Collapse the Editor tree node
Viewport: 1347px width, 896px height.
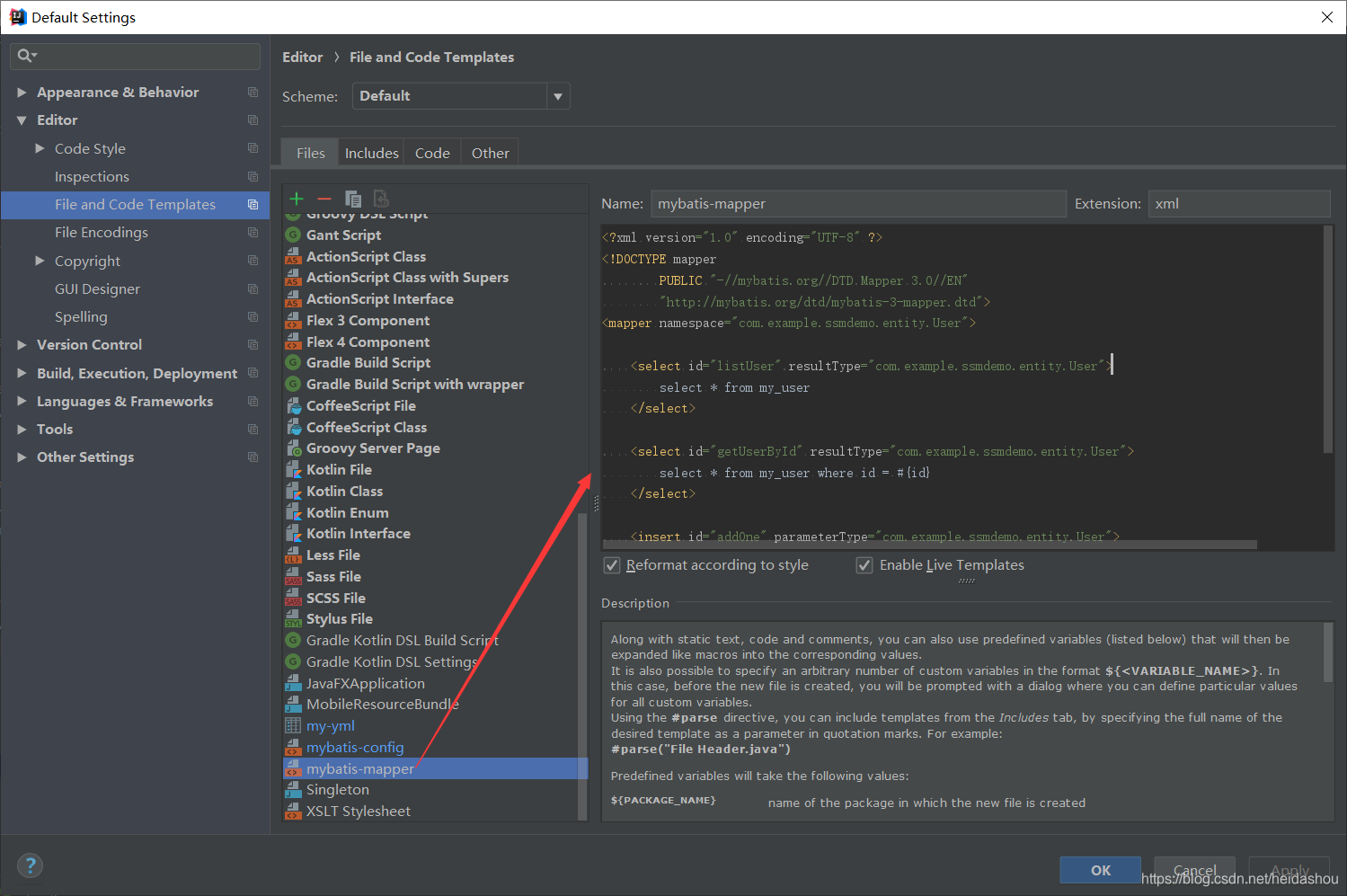(x=22, y=120)
